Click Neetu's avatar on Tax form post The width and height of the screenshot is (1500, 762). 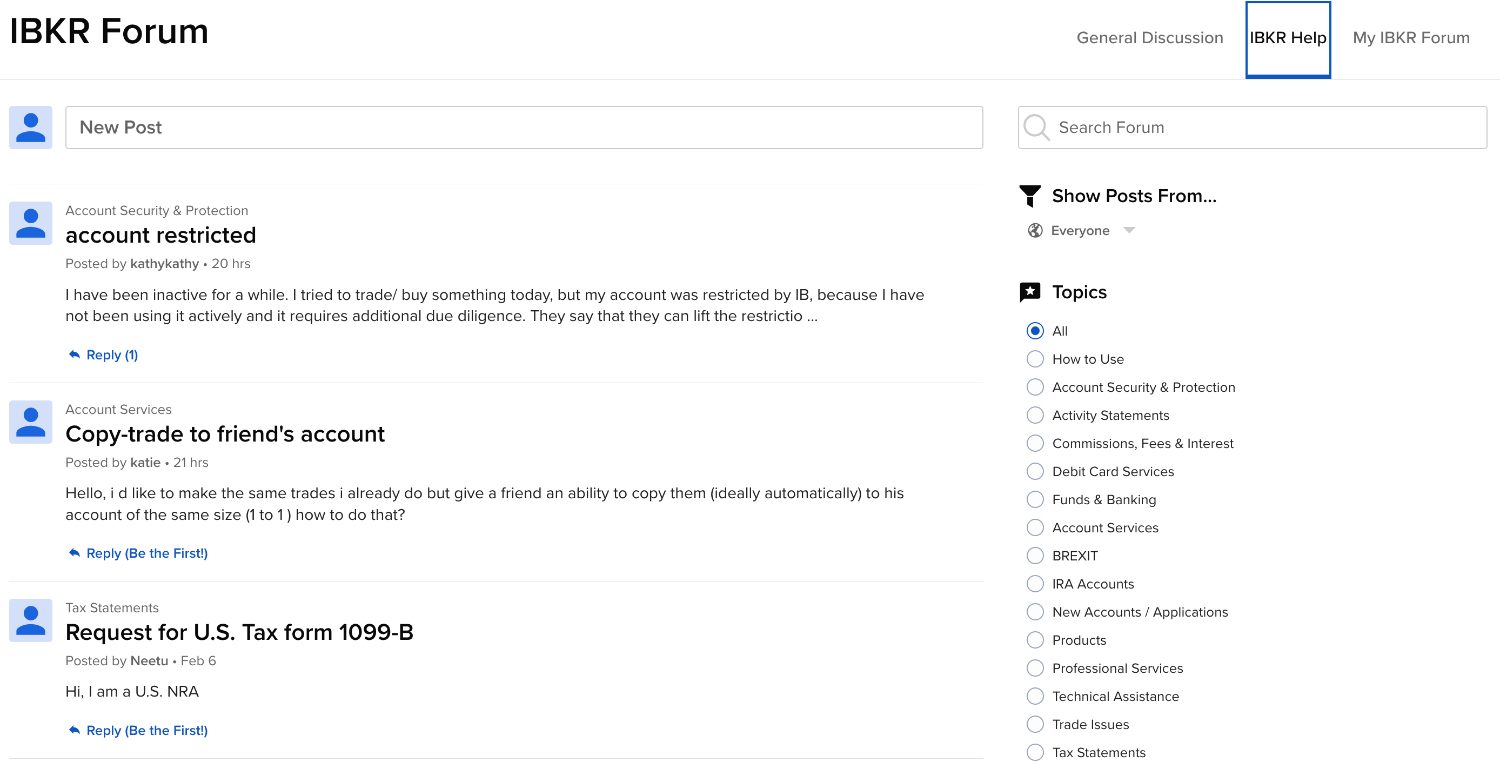pyautogui.click(x=31, y=620)
